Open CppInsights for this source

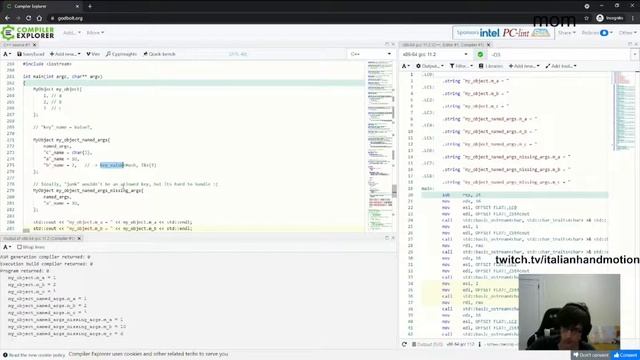point(121,54)
